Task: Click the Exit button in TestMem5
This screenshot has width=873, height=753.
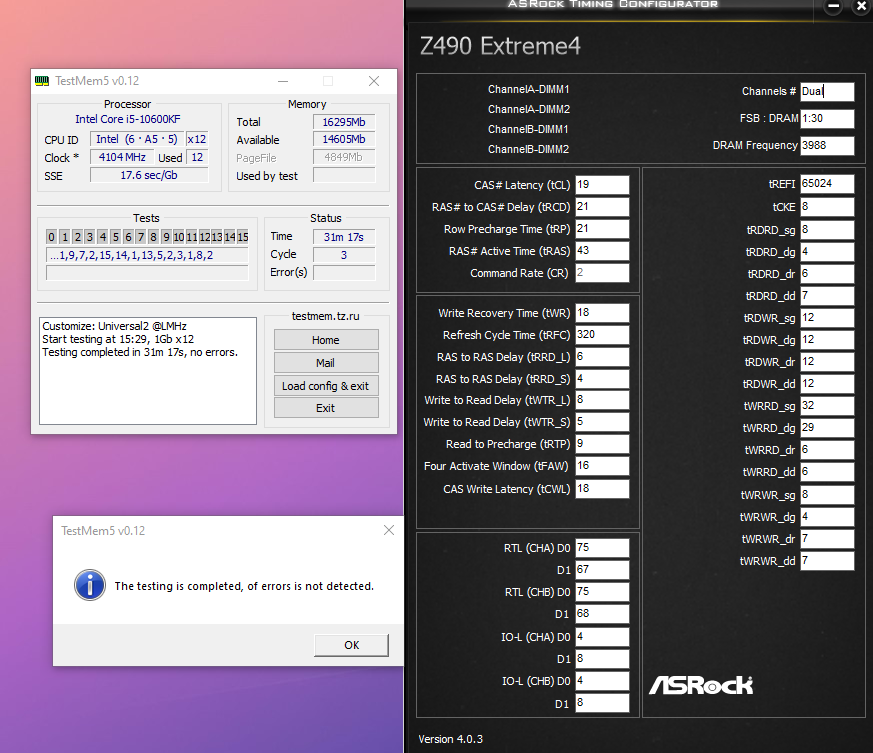Action: pos(326,408)
